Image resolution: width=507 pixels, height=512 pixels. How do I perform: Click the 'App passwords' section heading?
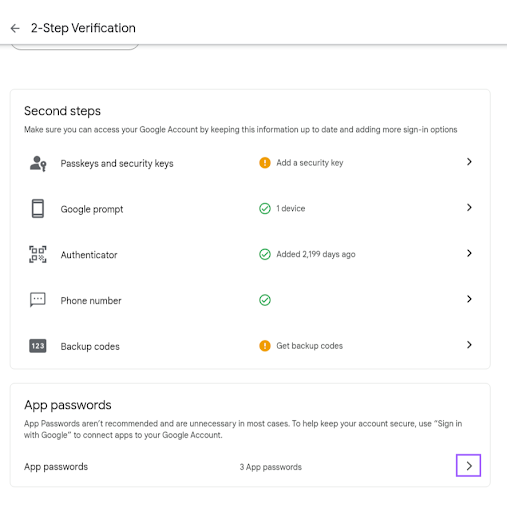tap(68, 405)
